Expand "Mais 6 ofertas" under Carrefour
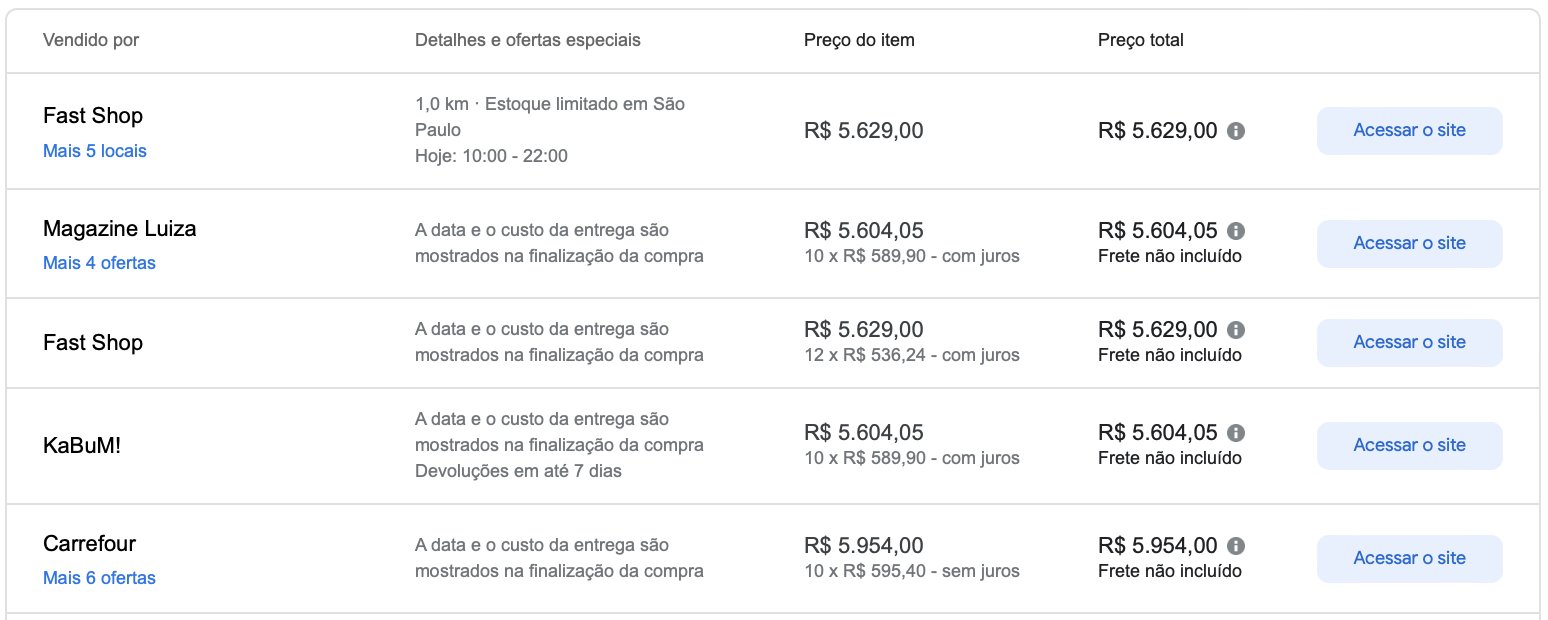The width and height of the screenshot is (1548, 620). pyautogui.click(x=99, y=578)
